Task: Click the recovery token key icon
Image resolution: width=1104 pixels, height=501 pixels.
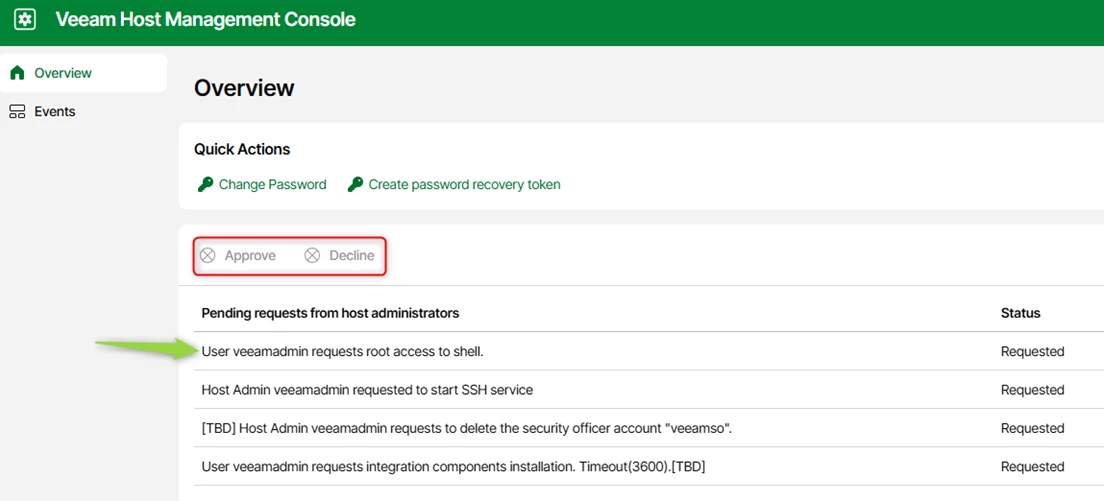Action: (355, 185)
